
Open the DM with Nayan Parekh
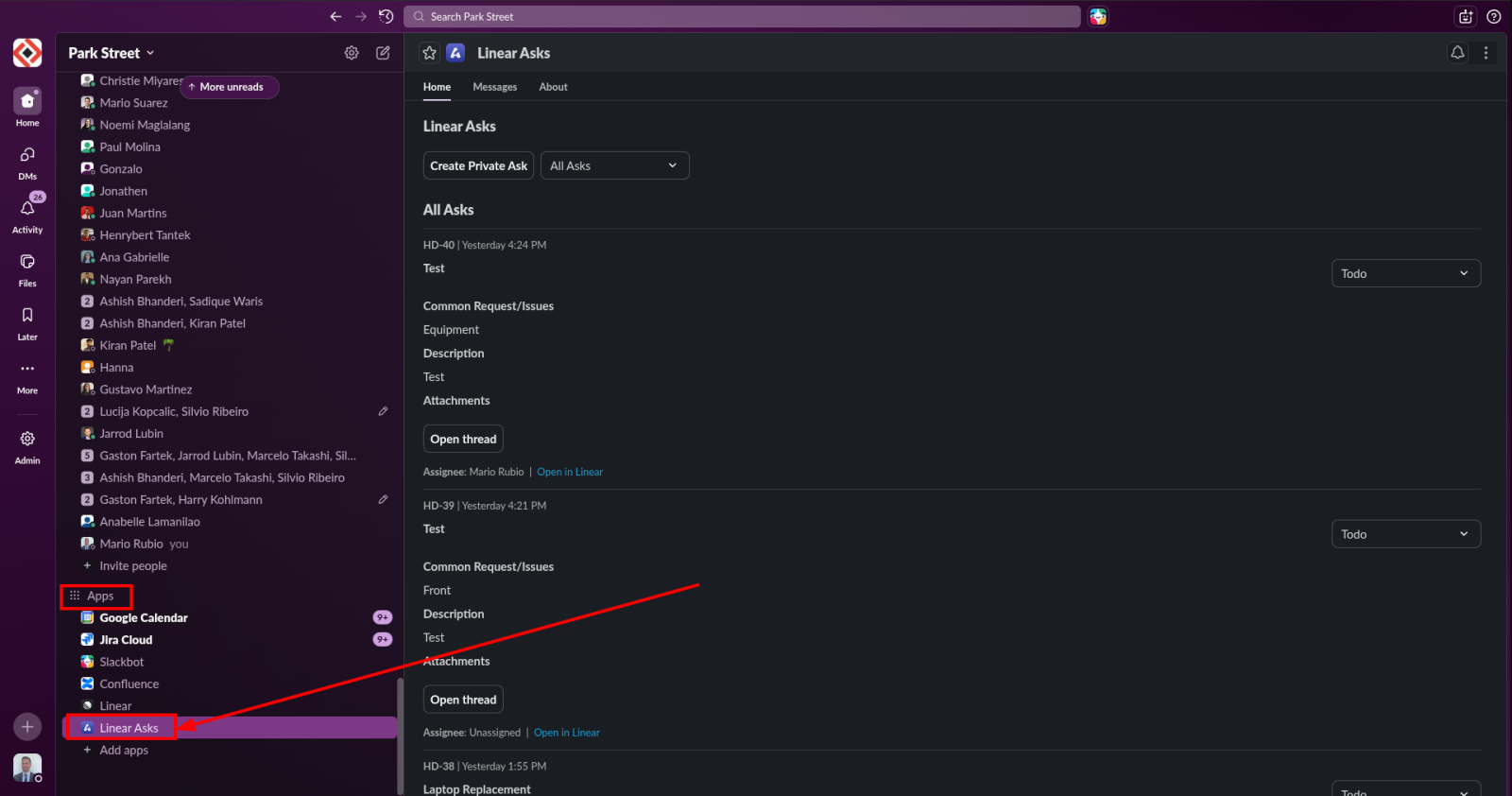click(229, 279)
